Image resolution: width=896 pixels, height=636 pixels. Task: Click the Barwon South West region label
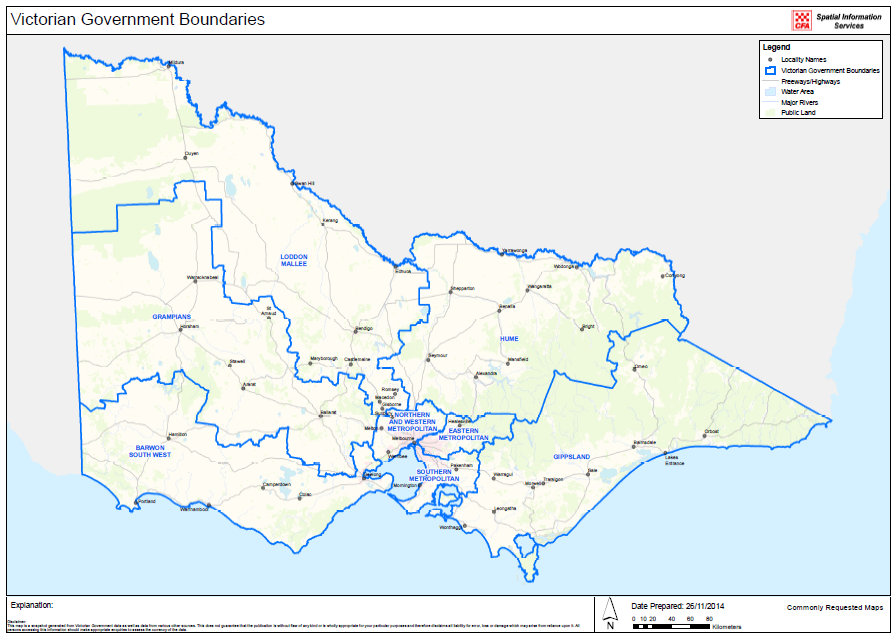coord(149,451)
